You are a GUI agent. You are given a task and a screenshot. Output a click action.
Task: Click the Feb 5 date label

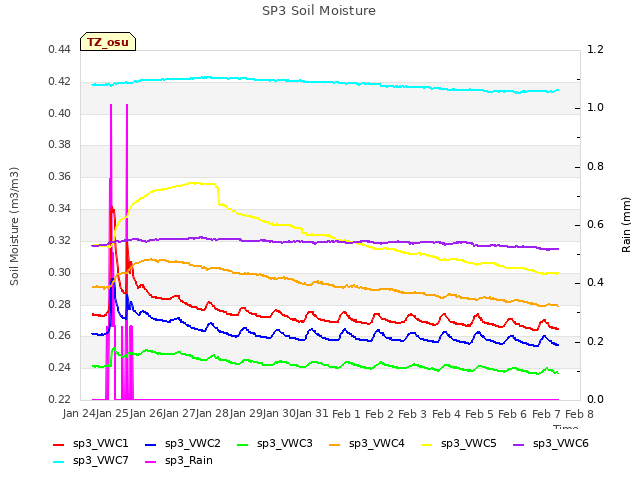pyautogui.click(x=479, y=414)
